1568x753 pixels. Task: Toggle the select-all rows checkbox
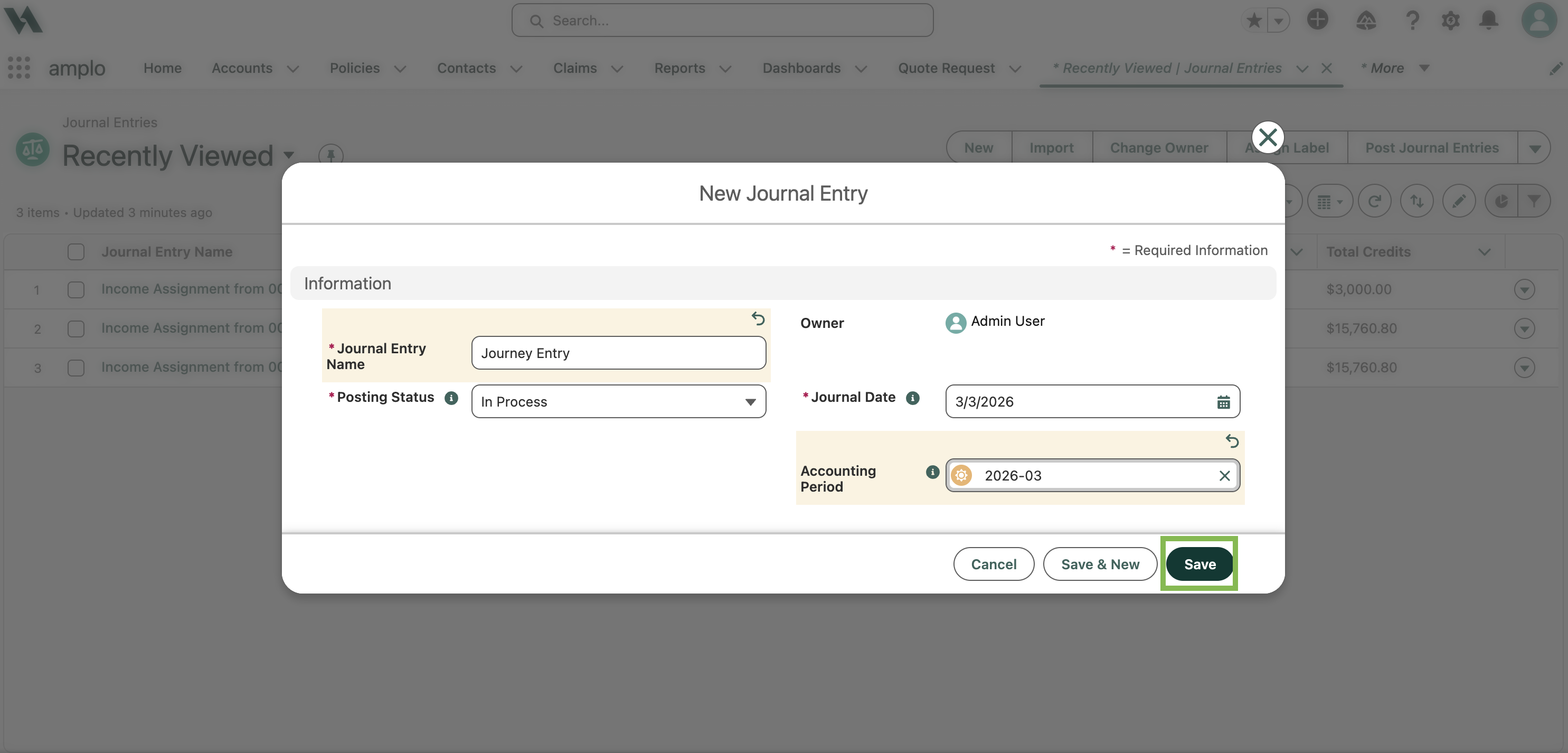76,252
